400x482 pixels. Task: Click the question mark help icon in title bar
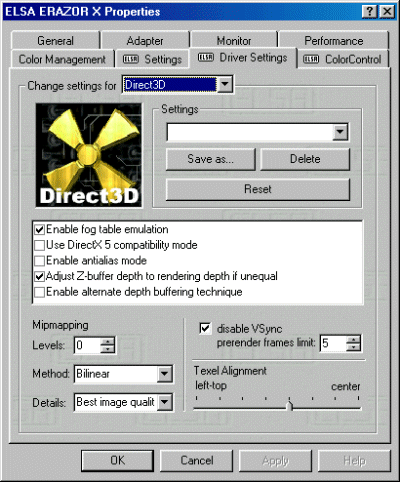click(369, 12)
